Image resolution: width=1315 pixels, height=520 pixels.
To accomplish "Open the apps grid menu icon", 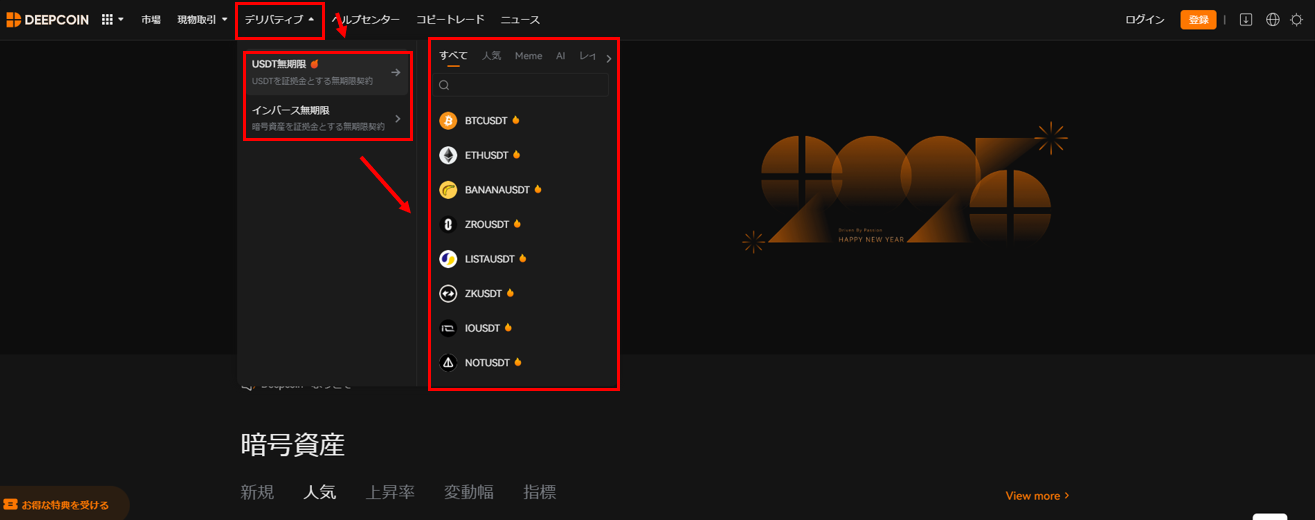I will [x=108, y=19].
